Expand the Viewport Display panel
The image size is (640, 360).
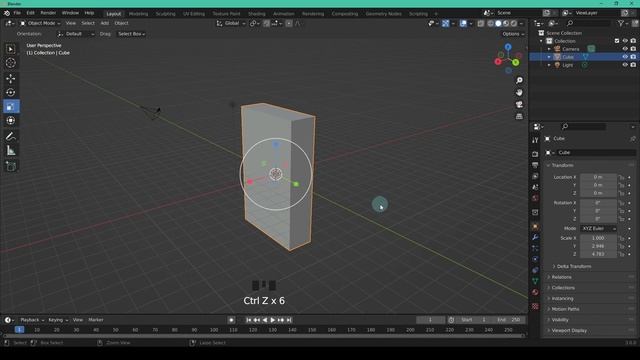click(569, 331)
